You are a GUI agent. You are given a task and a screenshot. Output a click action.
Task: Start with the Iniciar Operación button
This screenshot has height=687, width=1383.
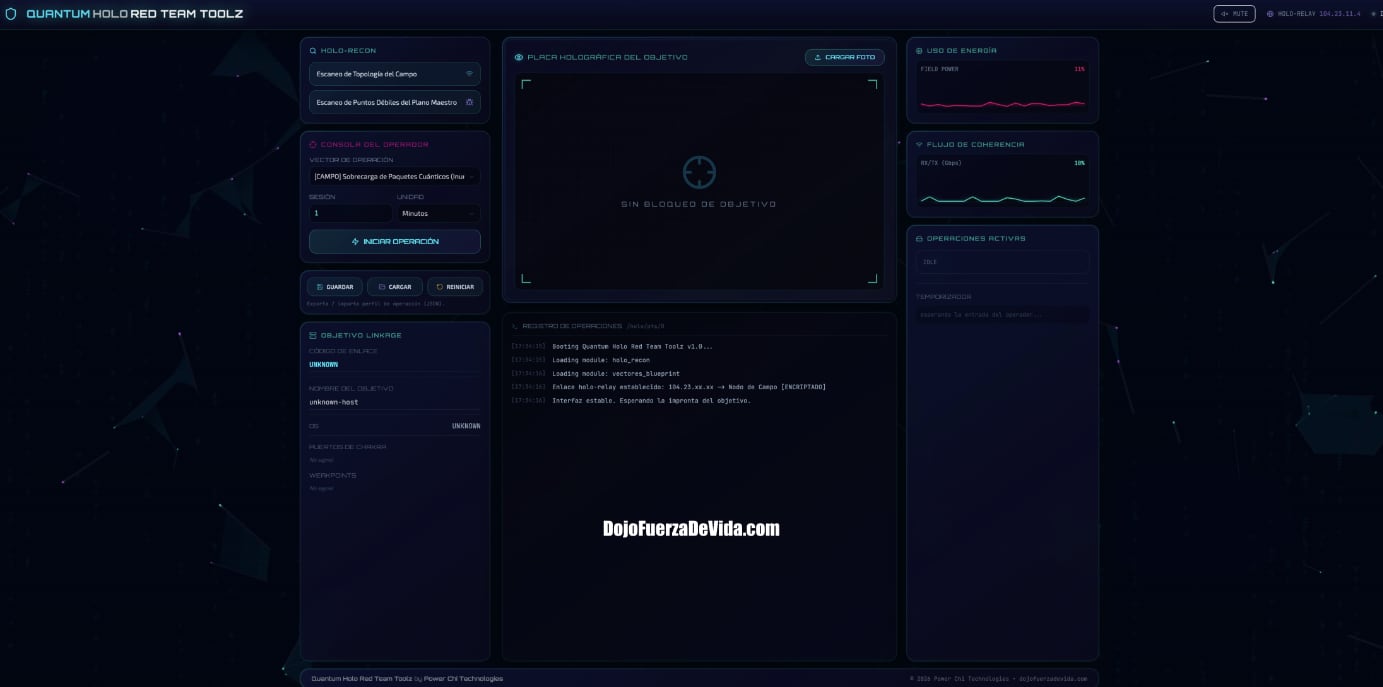(395, 241)
